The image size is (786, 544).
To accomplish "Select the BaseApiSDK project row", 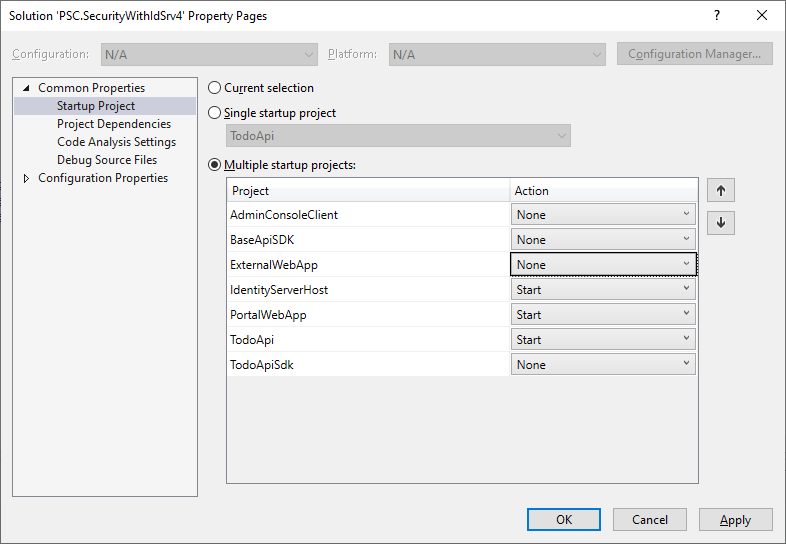I will click(x=368, y=240).
